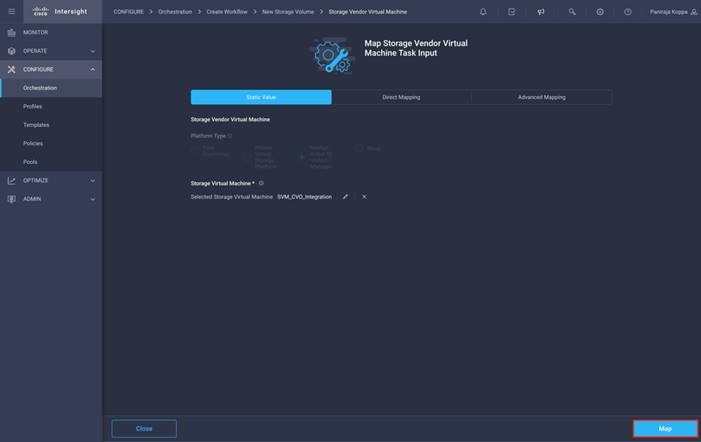The width and height of the screenshot is (701, 442).
Task: Expand the Admin menu chevron
Action: click(x=93, y=199)
